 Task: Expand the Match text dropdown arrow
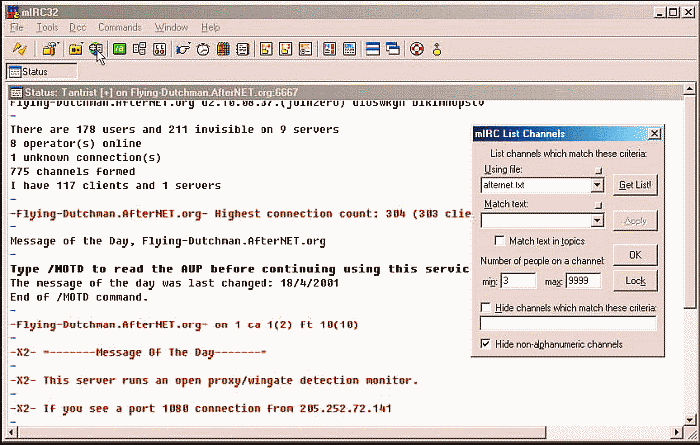pyautogui.click(x=597, y=220)
